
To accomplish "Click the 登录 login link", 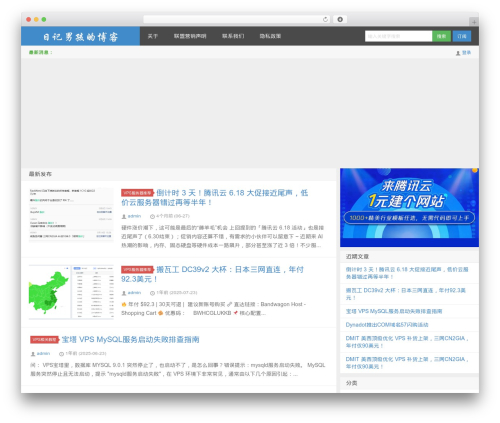I will coord(466,53).
